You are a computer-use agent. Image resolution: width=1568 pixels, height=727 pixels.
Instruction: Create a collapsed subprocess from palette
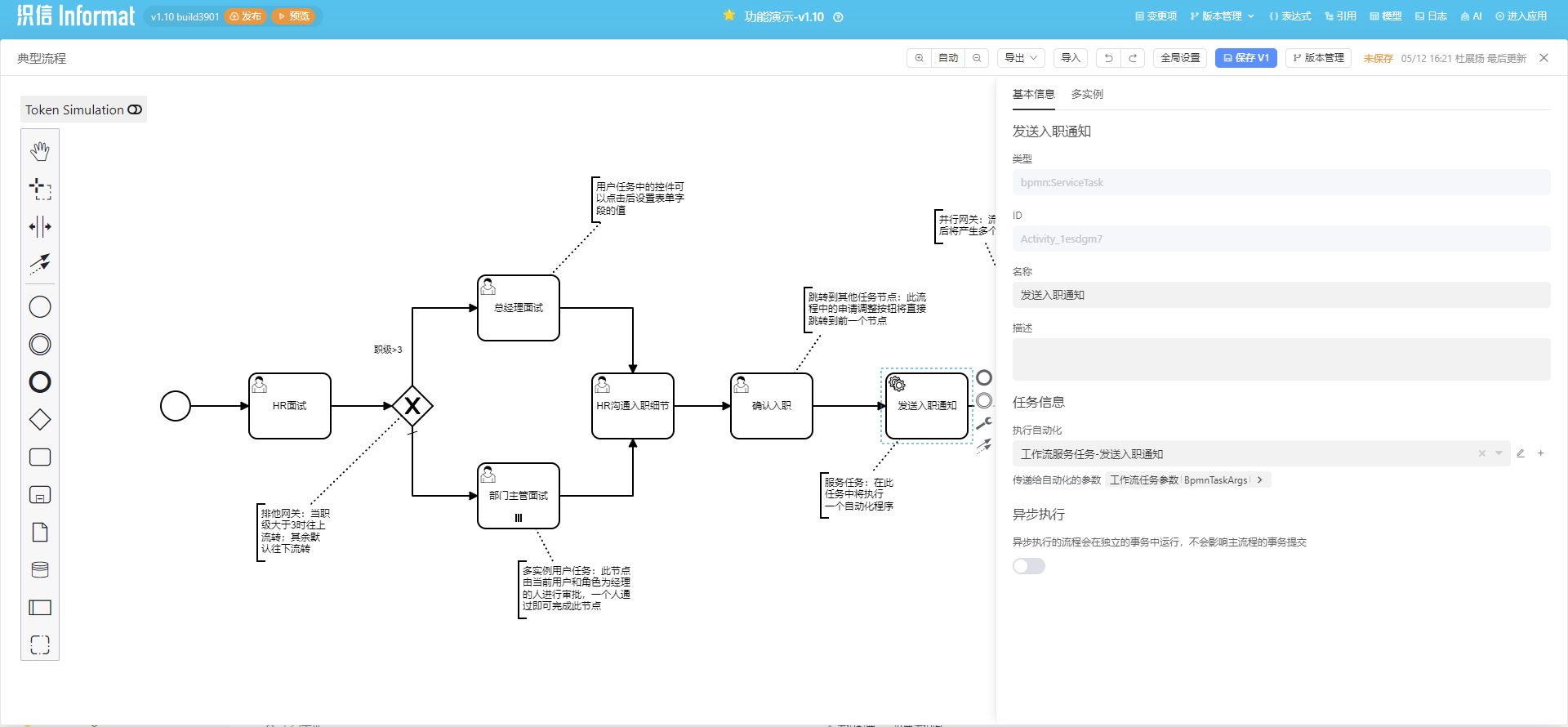point(40,495)
